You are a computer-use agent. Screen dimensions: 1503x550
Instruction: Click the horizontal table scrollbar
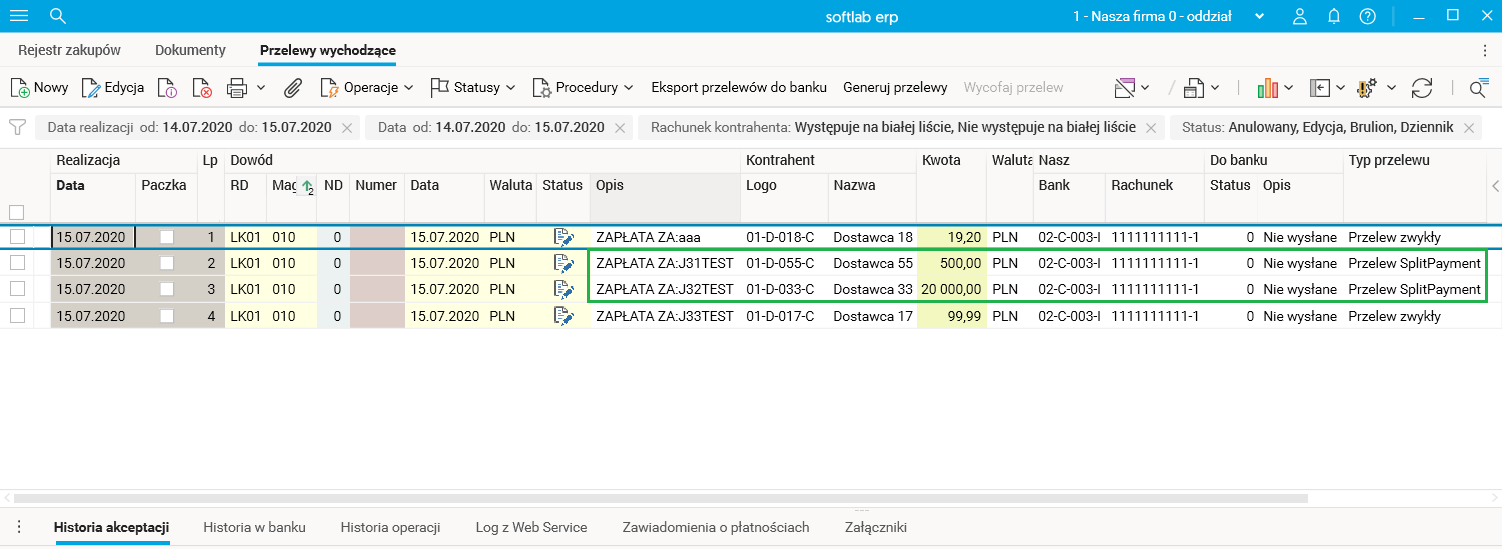click(x=660, y=497)
